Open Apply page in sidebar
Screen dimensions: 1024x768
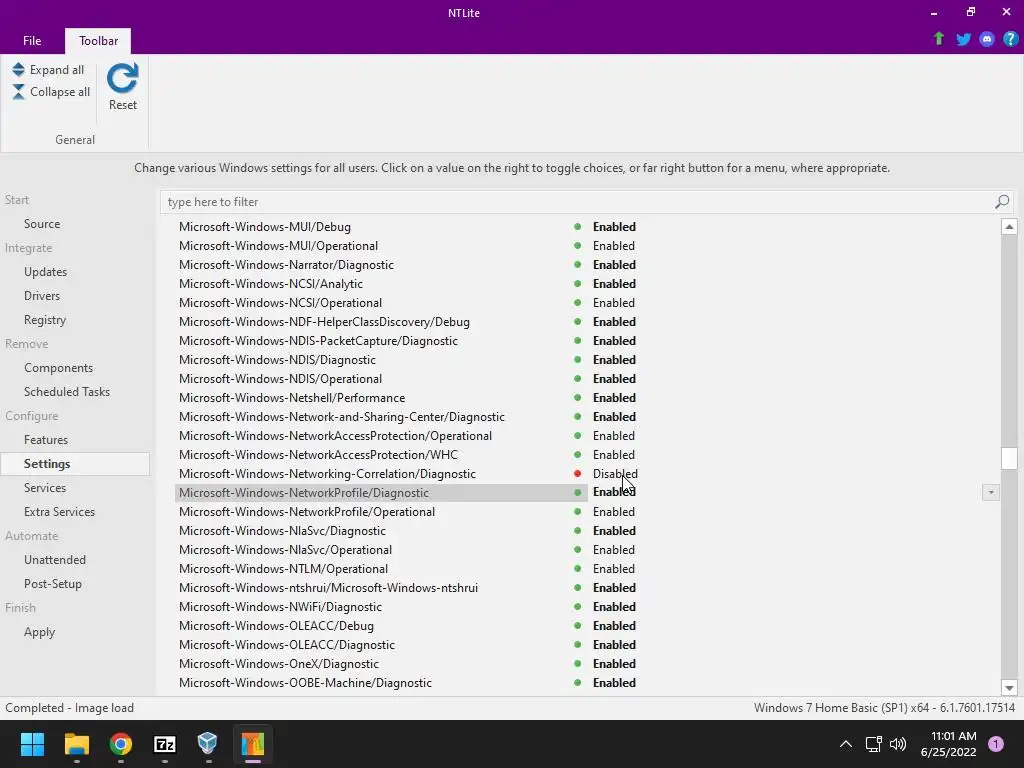[x=39, y=632]
